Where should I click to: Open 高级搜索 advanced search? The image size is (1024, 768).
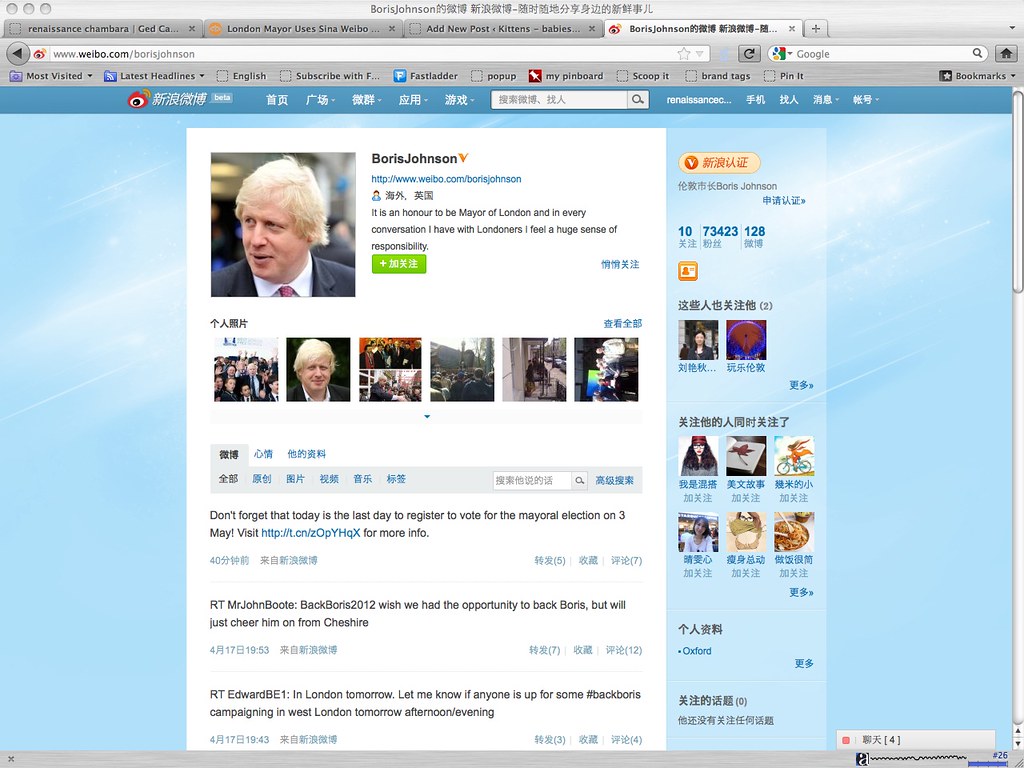pos(615,480)
